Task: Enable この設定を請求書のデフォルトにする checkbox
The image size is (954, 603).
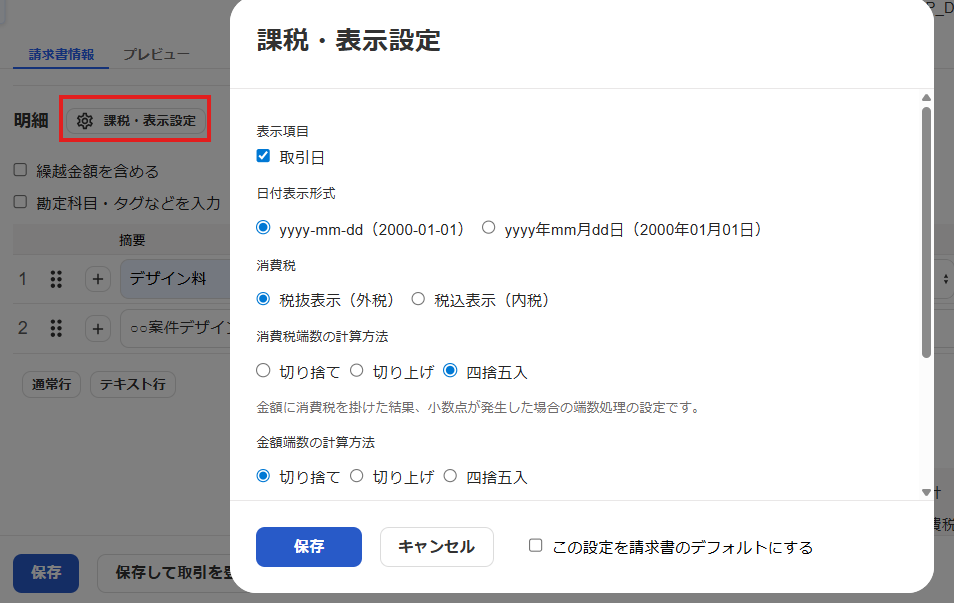Action: click(x=536, y=546)
